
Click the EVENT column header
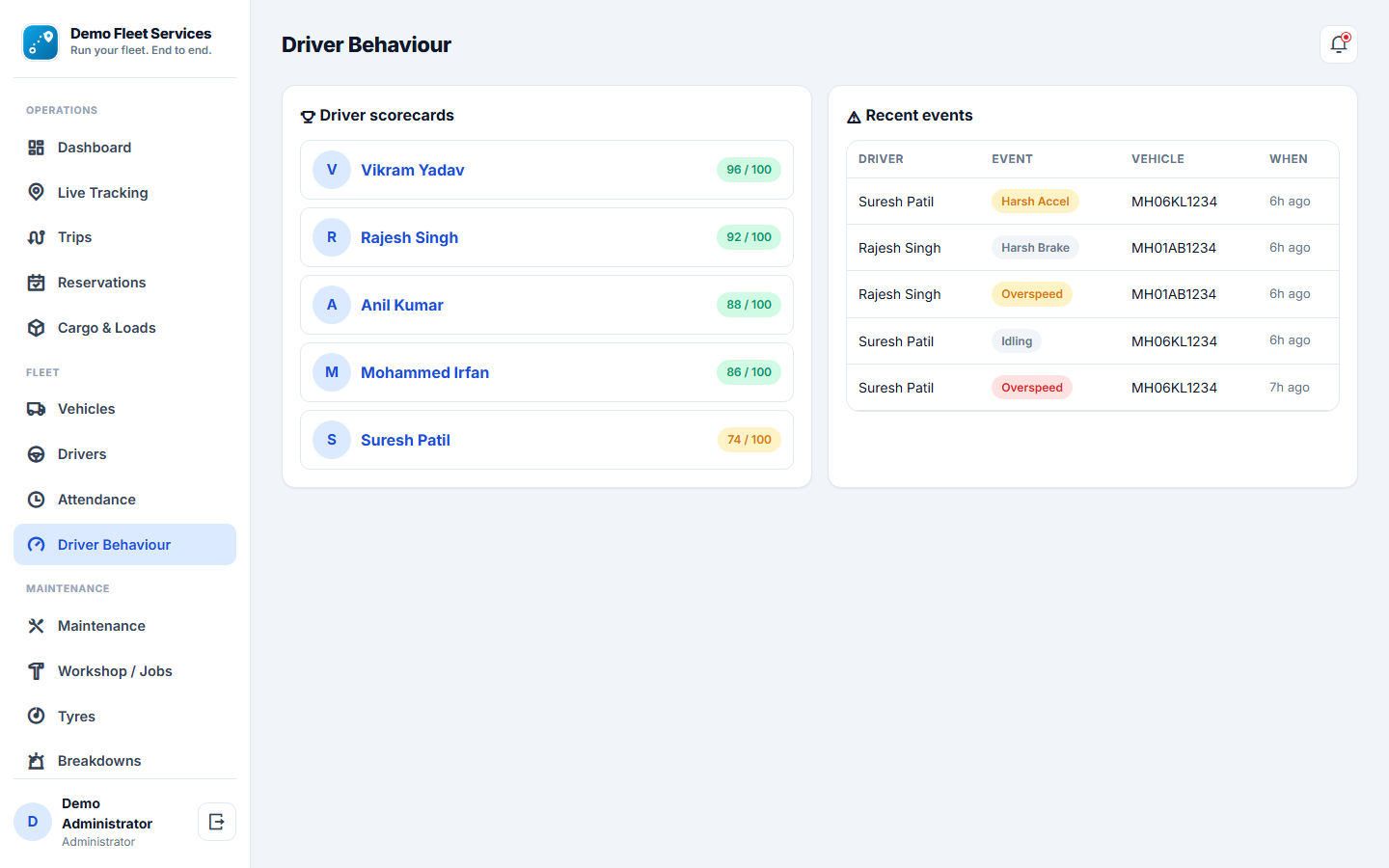pos(1012,159)
